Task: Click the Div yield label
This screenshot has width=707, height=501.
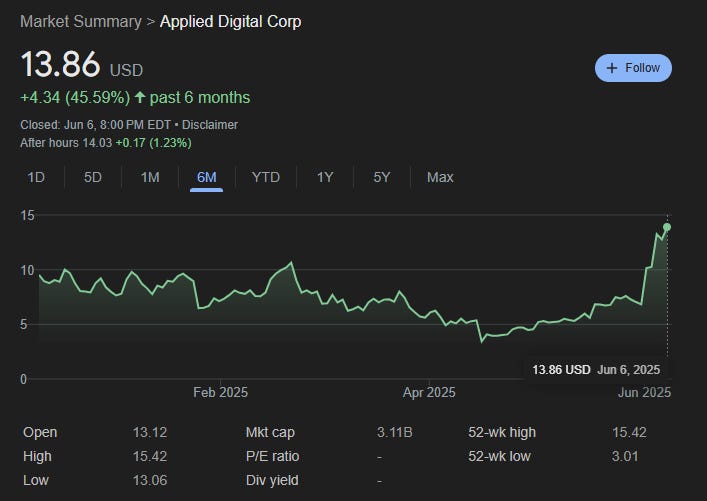Action: [272, 480]
